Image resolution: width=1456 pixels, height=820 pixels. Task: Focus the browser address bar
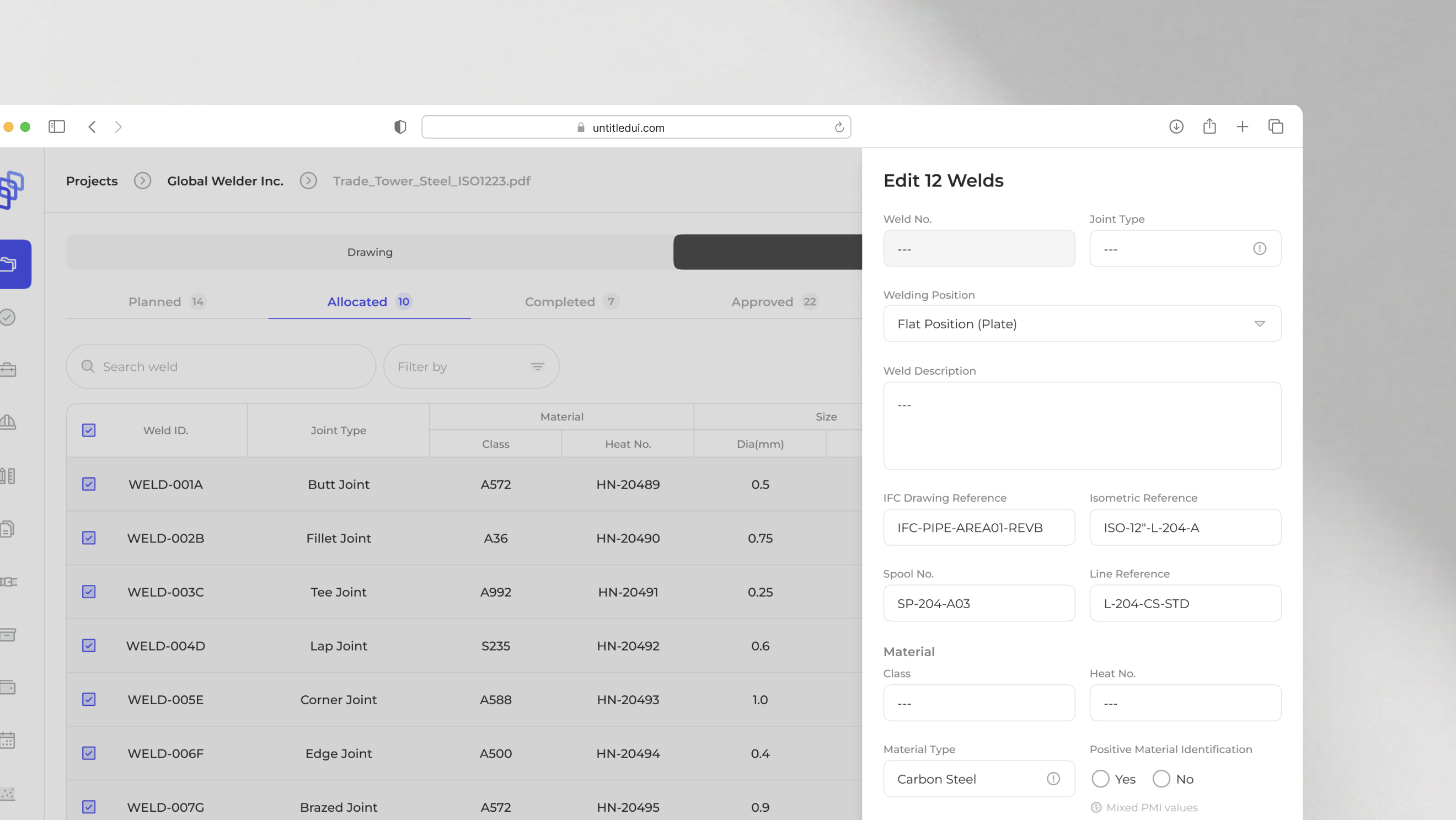(636, 127)
